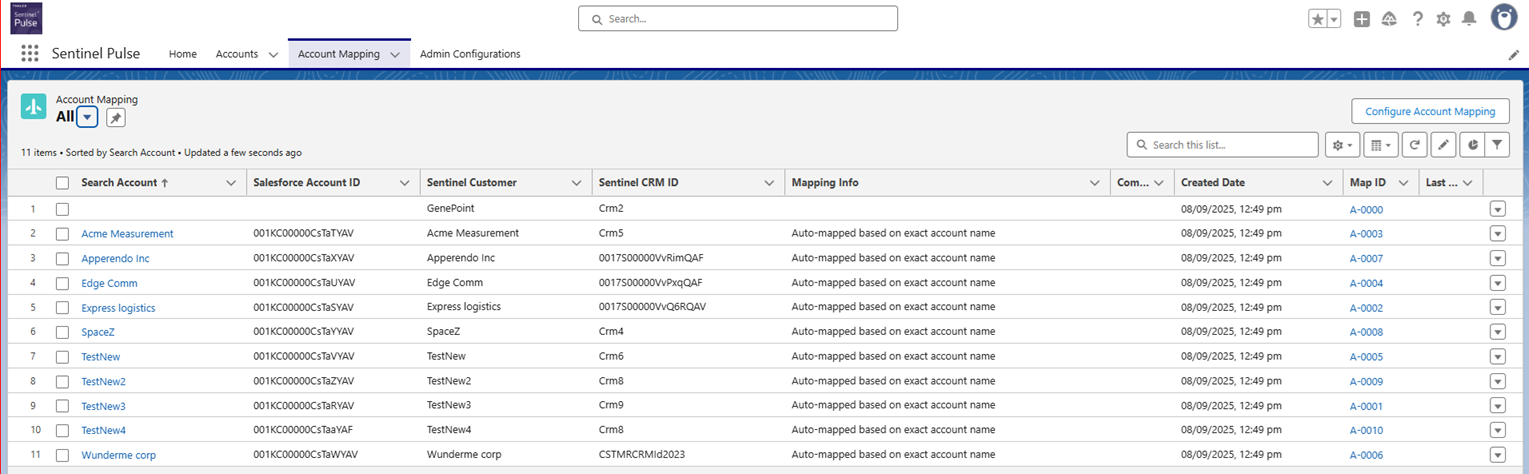This screenshot has width=1529, height=474.
Task: Open the Setup gear icon
Action: (x=1443, y=19)
